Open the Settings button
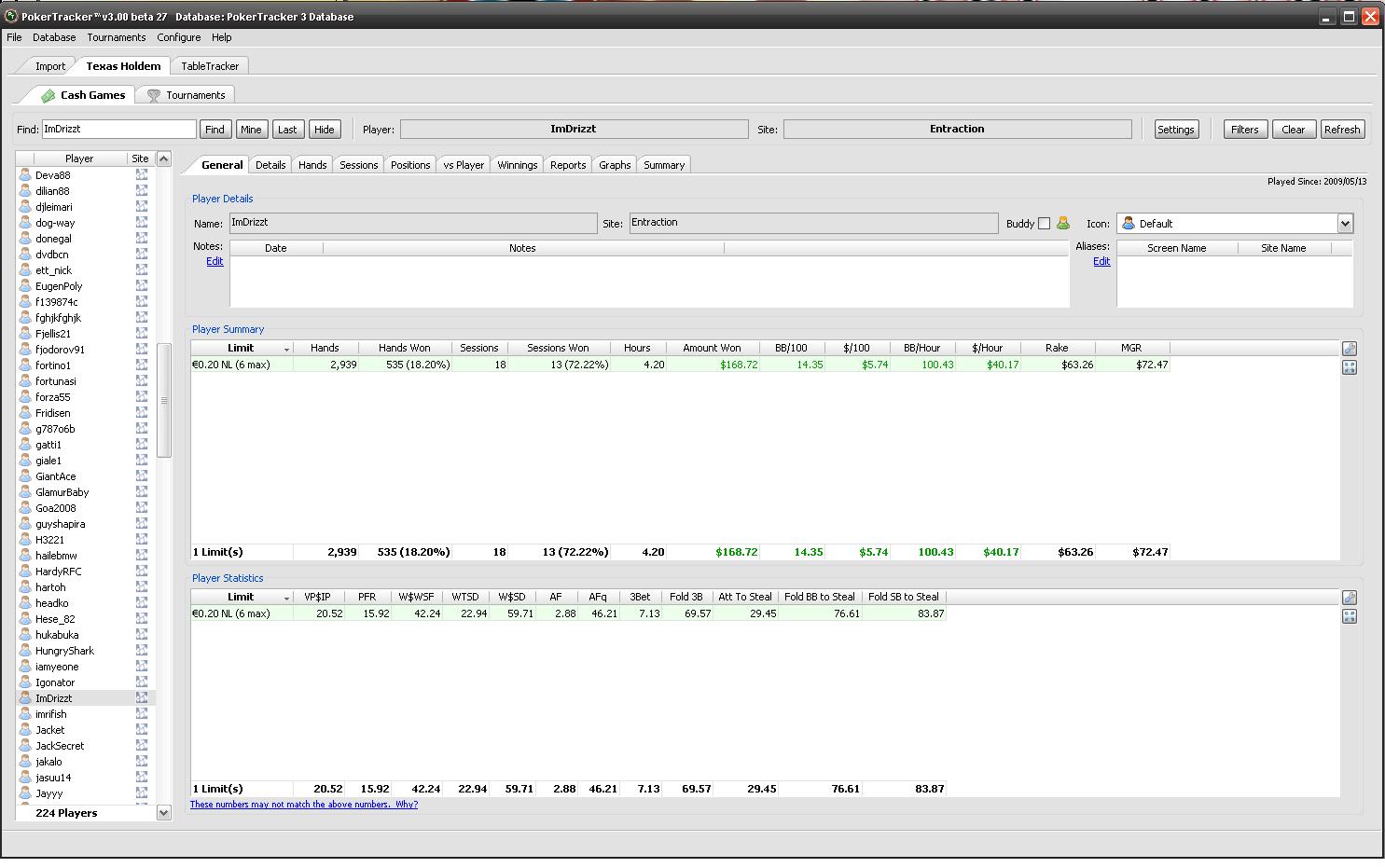1385x868 pixels. [x=1176, y=130]
